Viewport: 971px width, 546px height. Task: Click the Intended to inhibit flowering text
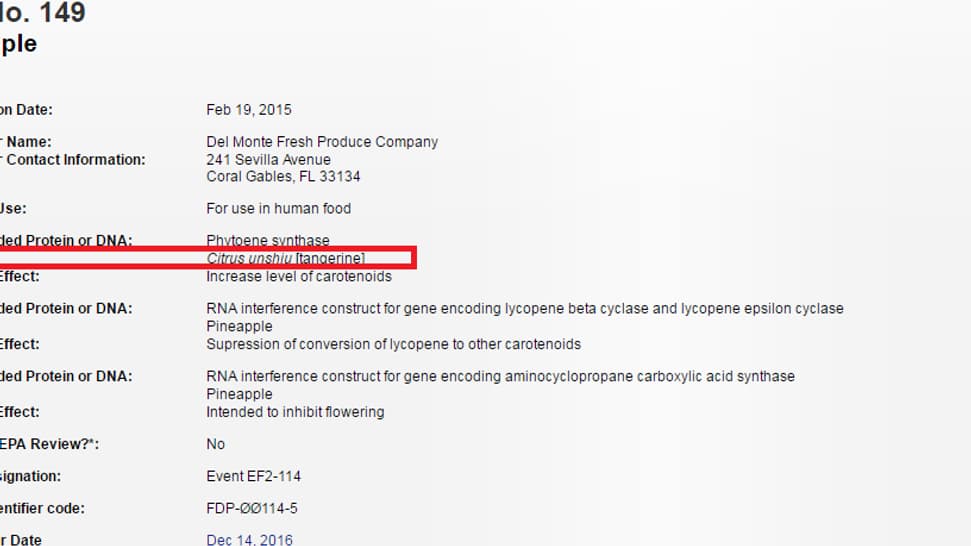(x=295, y=412)
